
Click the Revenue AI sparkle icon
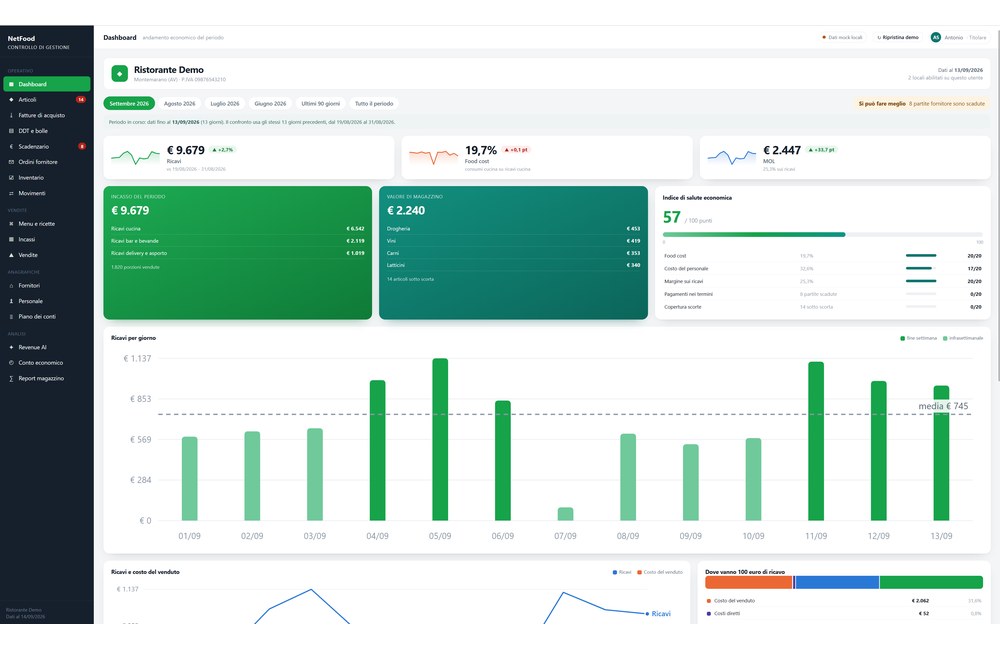[11, 348]
